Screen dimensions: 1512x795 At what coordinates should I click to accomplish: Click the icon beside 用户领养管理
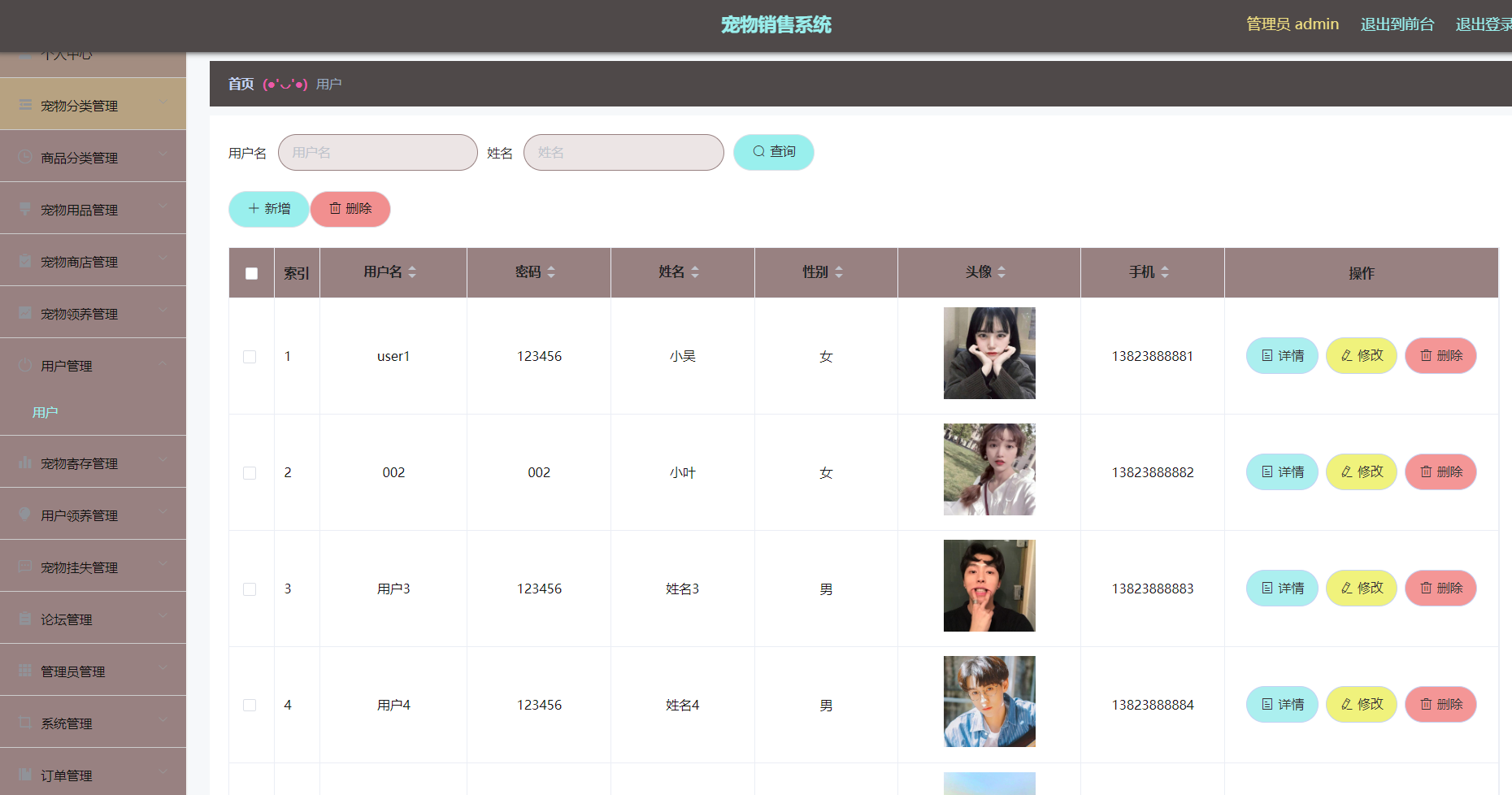tap(25, 515)
